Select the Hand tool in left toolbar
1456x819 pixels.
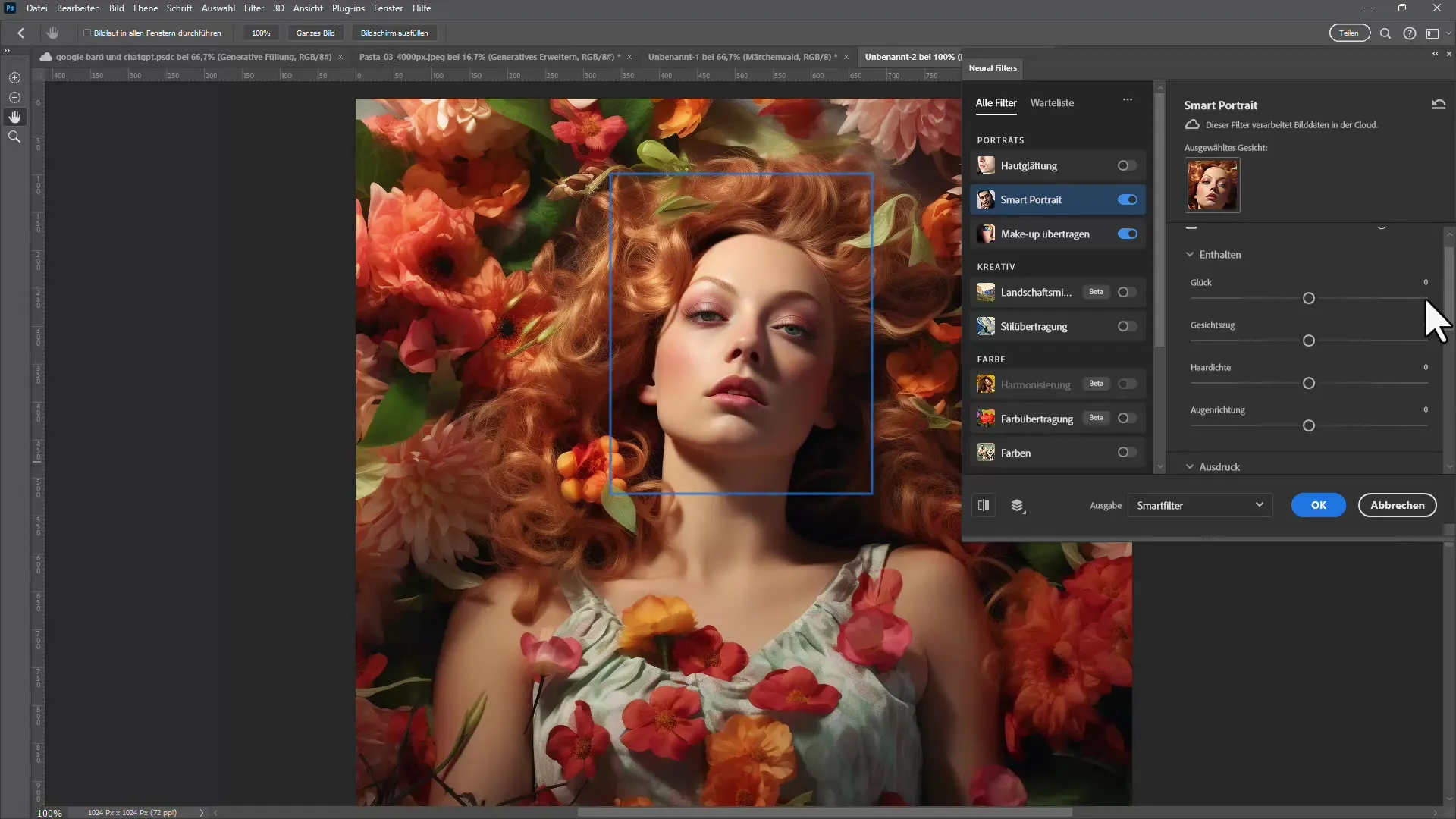(x=14, y=117)
